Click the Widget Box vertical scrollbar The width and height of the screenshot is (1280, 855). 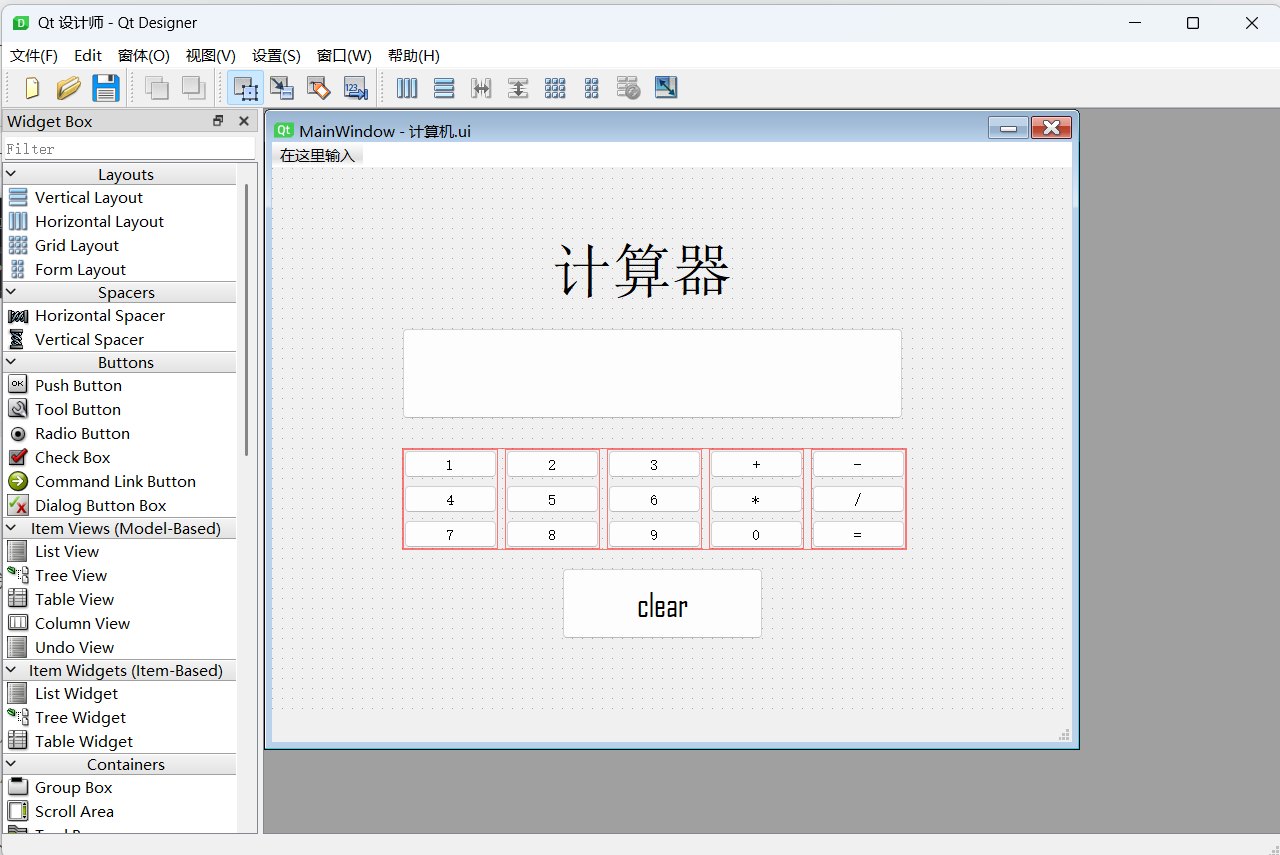pos(247,320)
